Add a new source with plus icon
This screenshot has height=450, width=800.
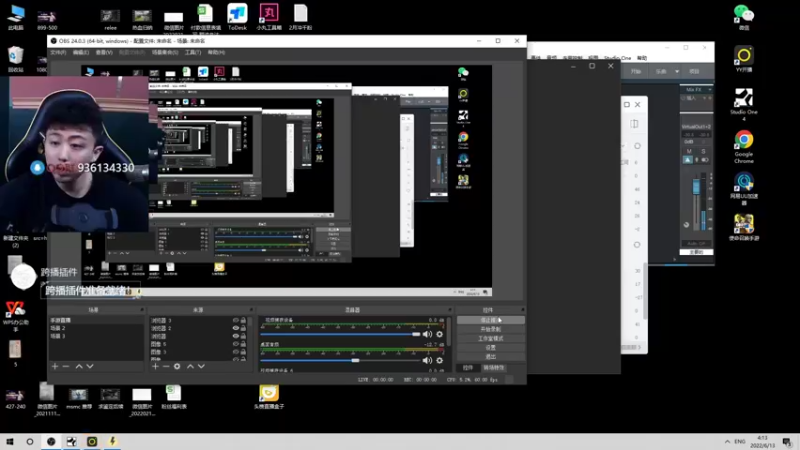tap(155, 366)
